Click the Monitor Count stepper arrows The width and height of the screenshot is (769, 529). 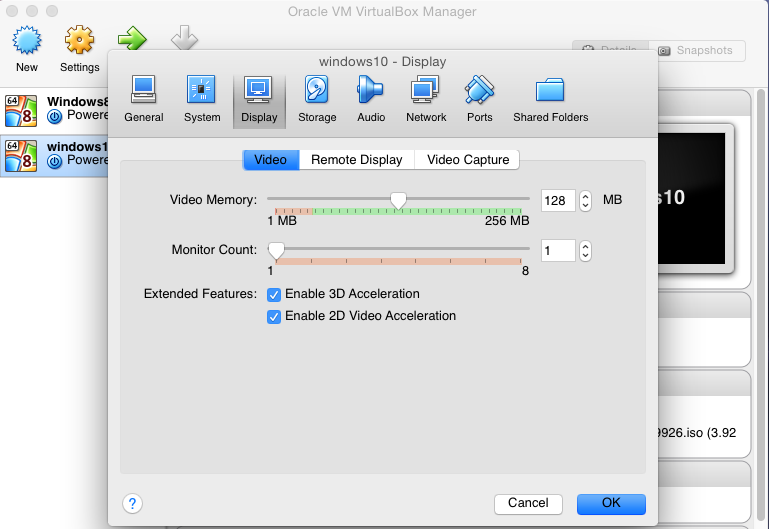(x=586, y=250)
